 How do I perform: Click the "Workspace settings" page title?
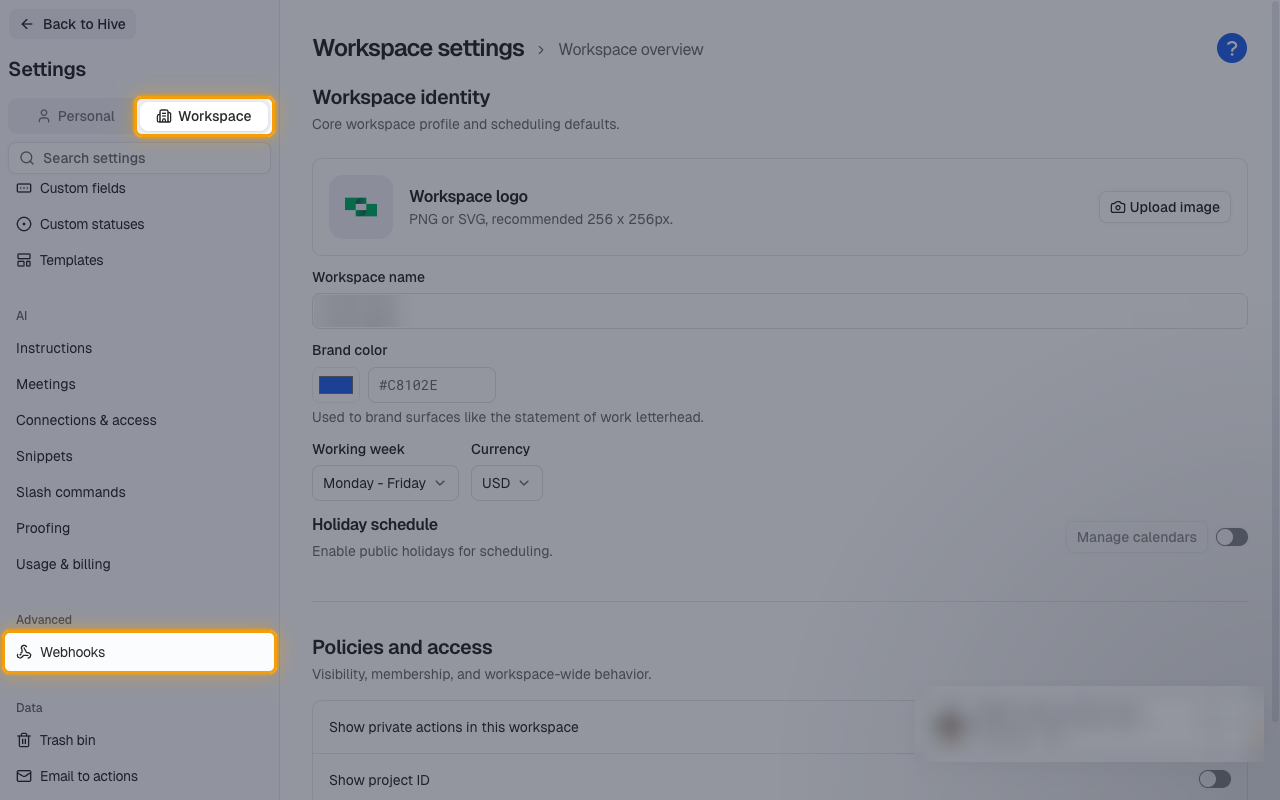[418, 48]
